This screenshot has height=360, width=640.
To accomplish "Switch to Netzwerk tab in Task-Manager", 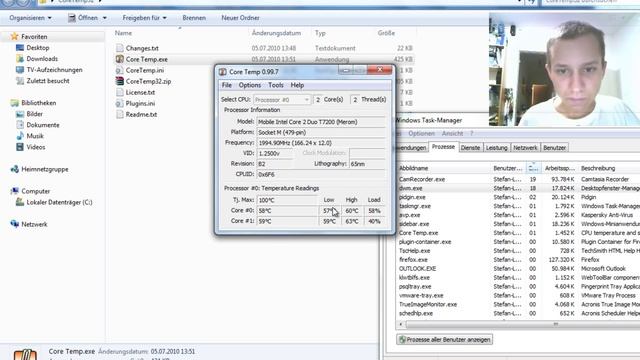I will click(525, 148).
